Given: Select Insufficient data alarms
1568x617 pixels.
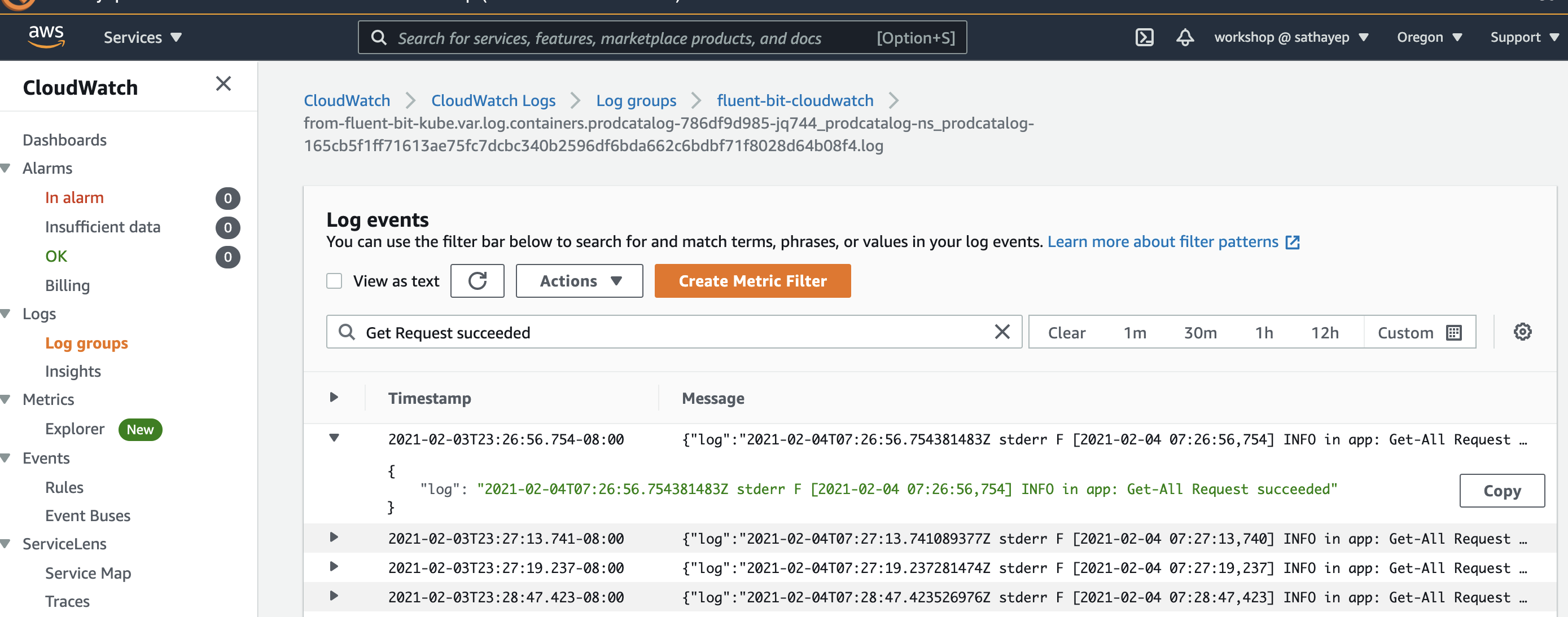Looking at the screenshot, I should 103,228.
